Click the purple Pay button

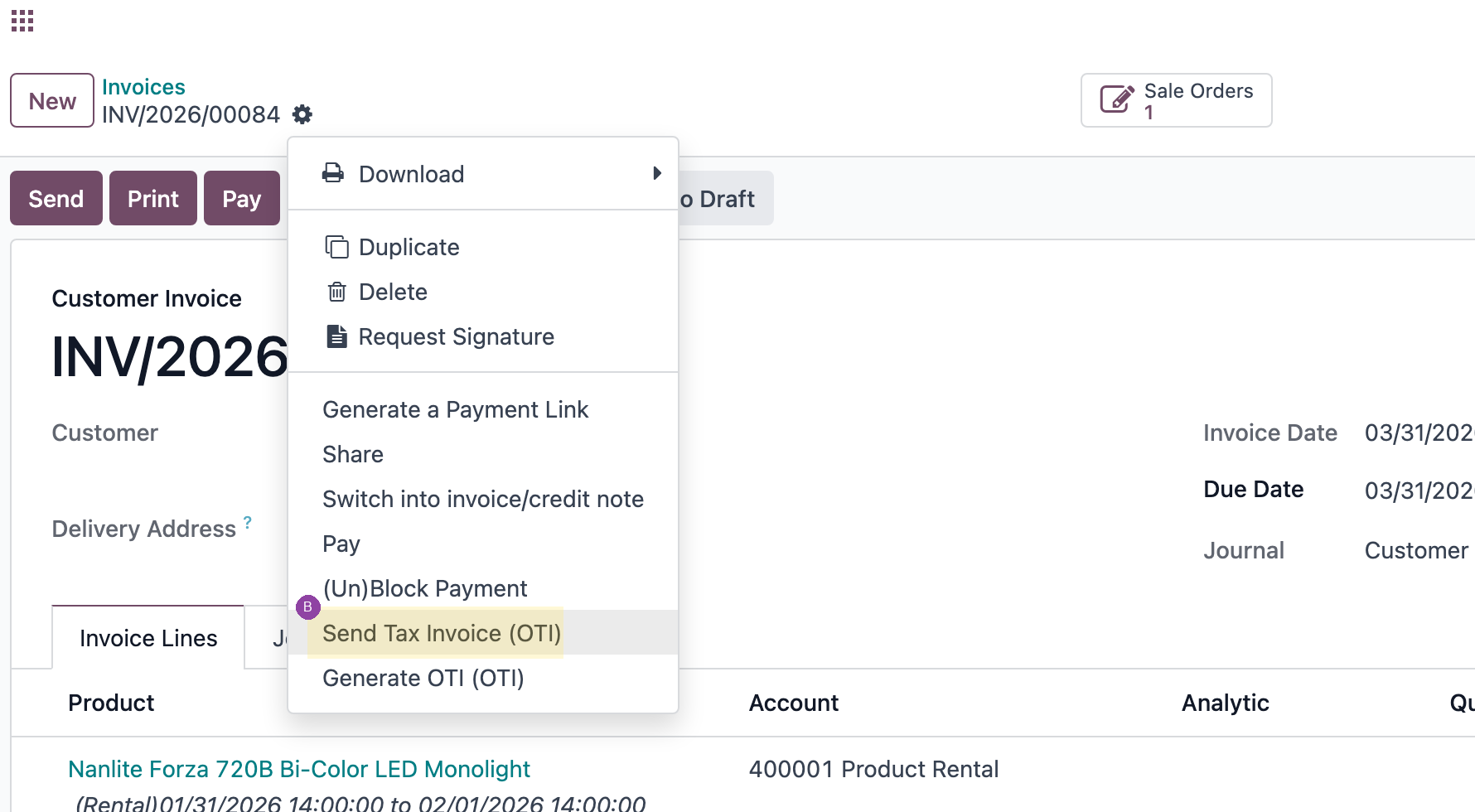pos(242,198)
